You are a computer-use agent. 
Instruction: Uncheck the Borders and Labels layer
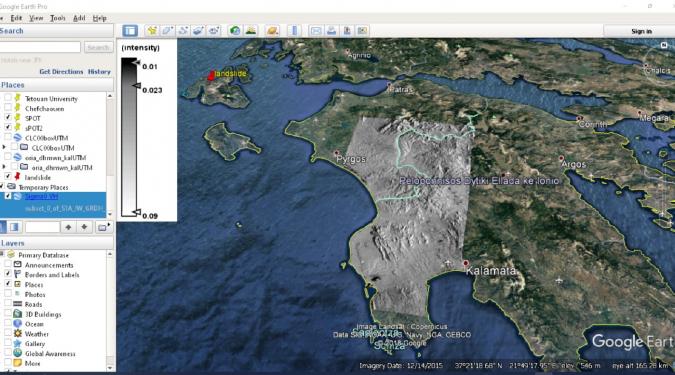click(x=8, y=274)
